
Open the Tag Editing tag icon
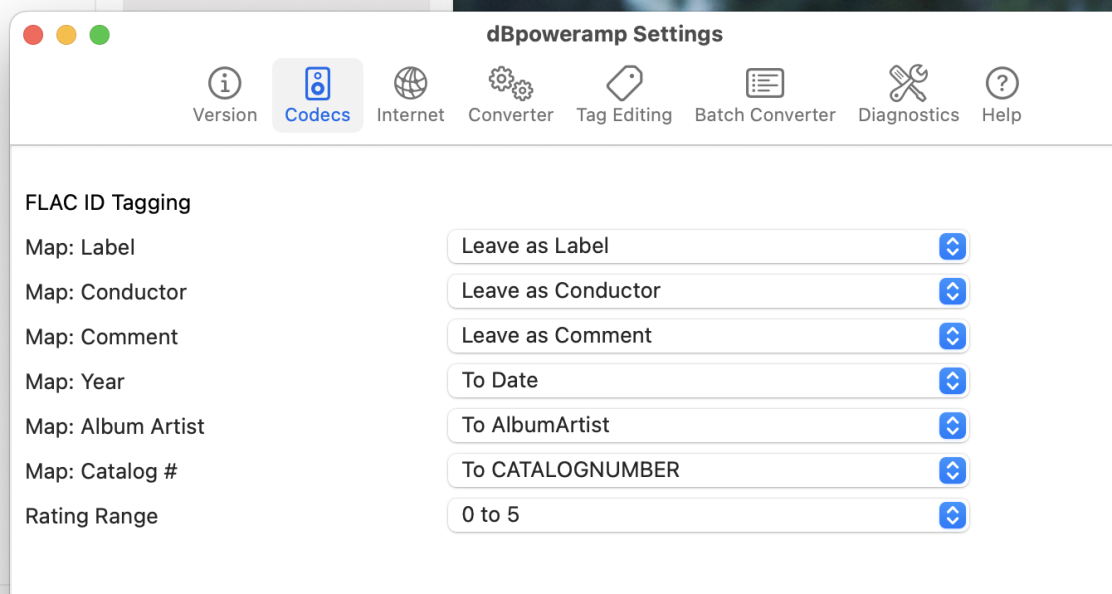624,83
